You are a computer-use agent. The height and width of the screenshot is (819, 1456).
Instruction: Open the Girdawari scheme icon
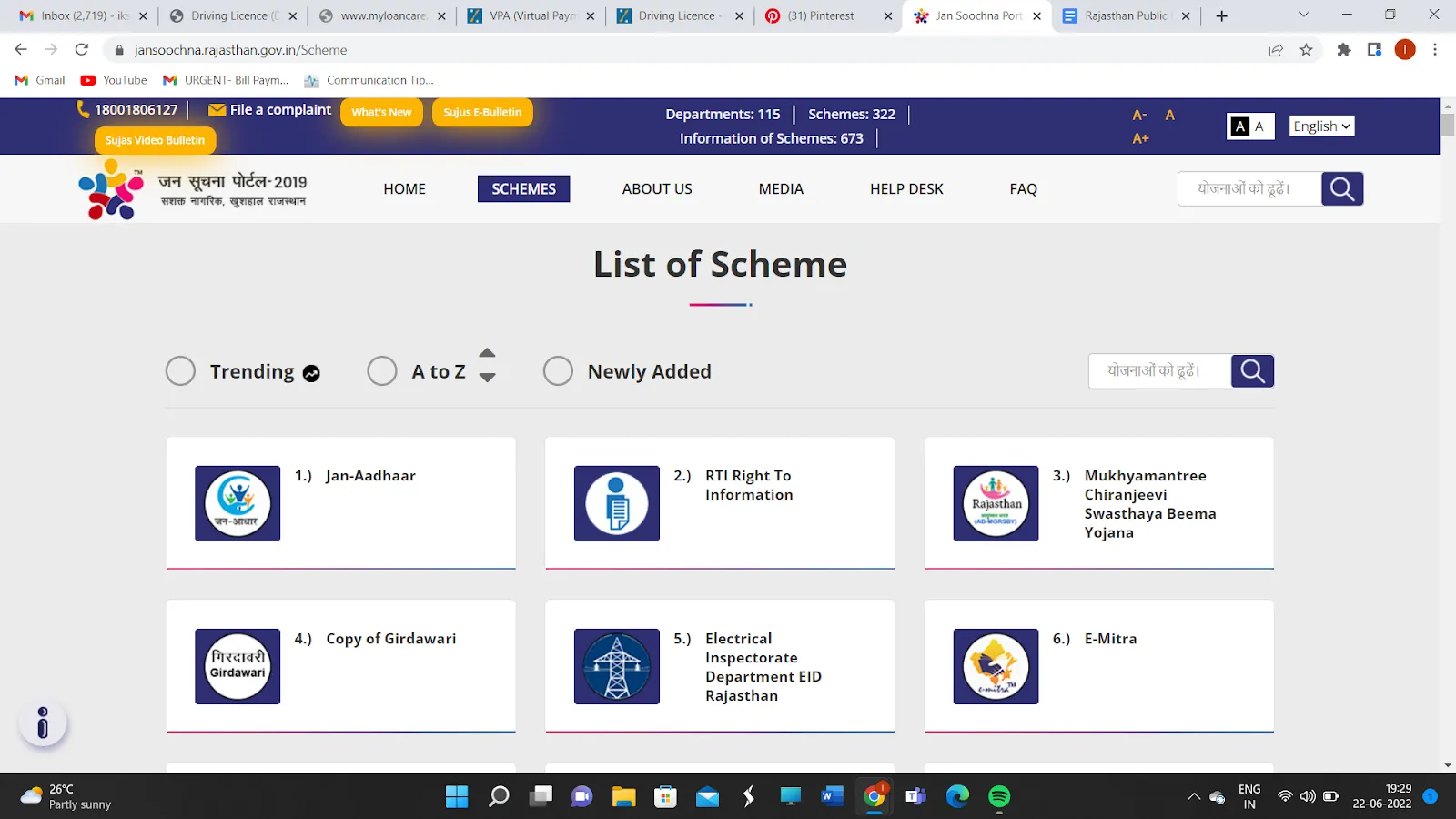click(238, 666)
